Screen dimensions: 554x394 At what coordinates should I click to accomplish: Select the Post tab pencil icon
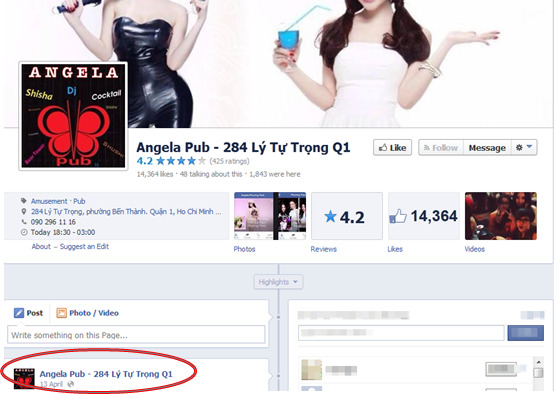point(19,313)
